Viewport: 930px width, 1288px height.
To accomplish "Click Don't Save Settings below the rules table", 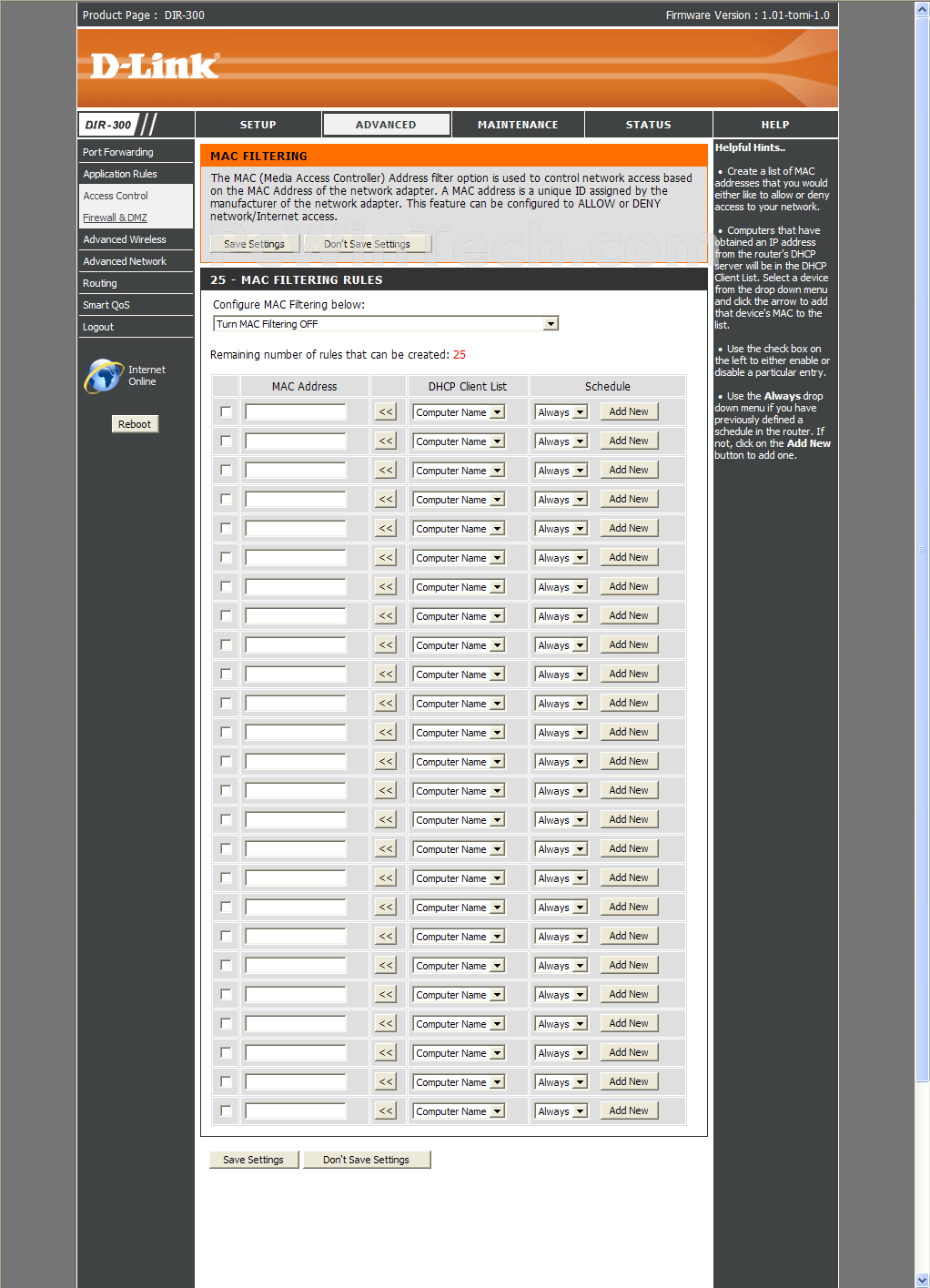I will click(367, 1160).
